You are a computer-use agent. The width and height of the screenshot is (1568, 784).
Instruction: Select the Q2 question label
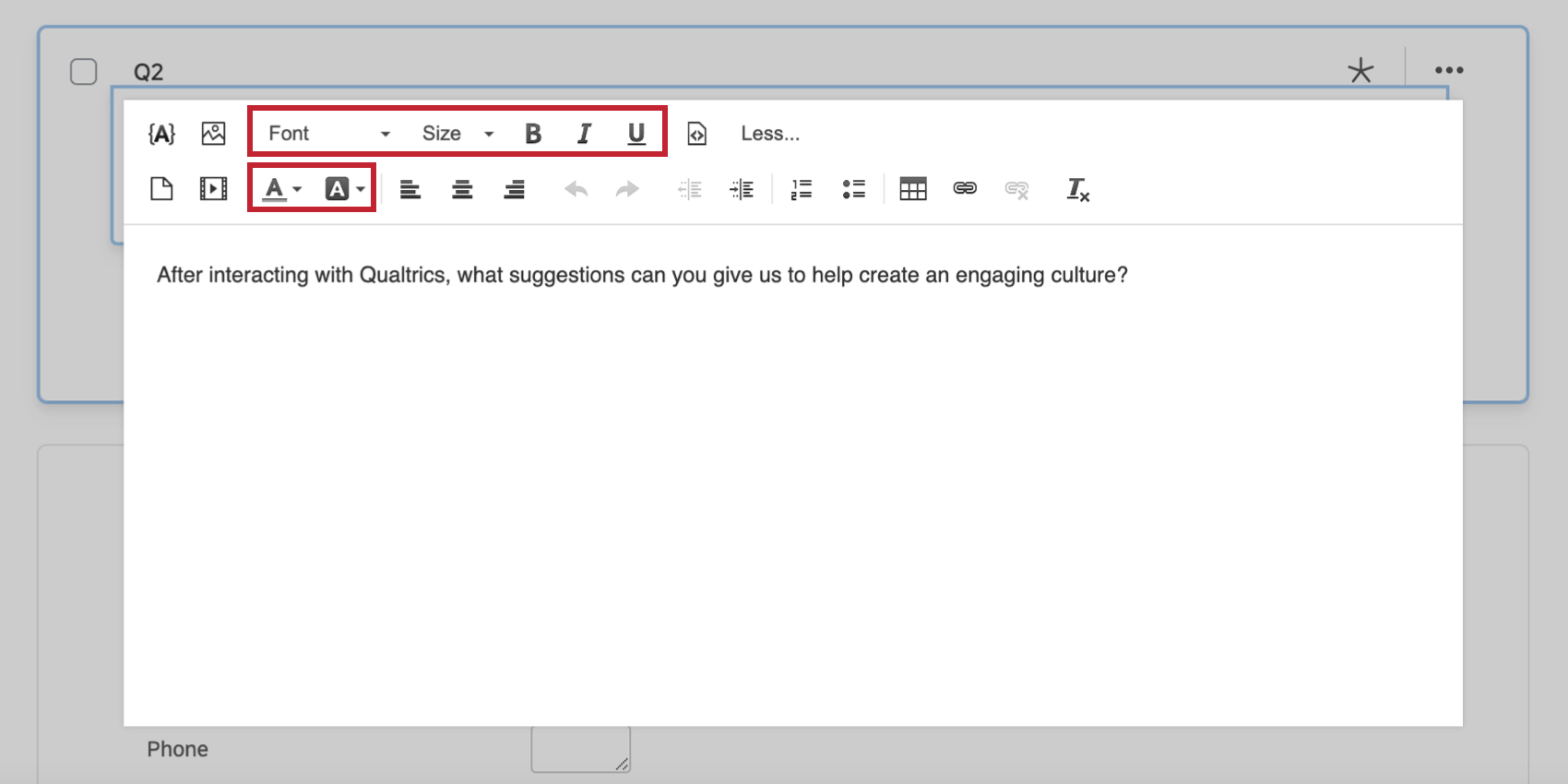(x=148, y=72)
